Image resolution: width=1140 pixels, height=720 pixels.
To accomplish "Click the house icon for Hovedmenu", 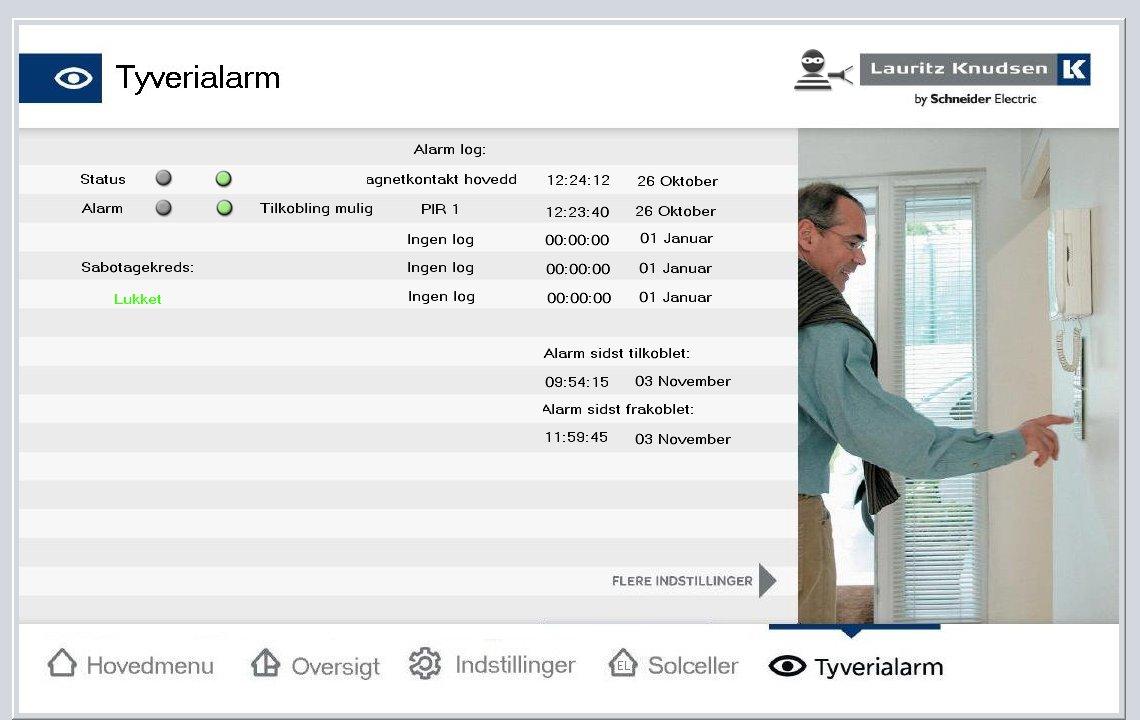I will click(x=62, y=664).
